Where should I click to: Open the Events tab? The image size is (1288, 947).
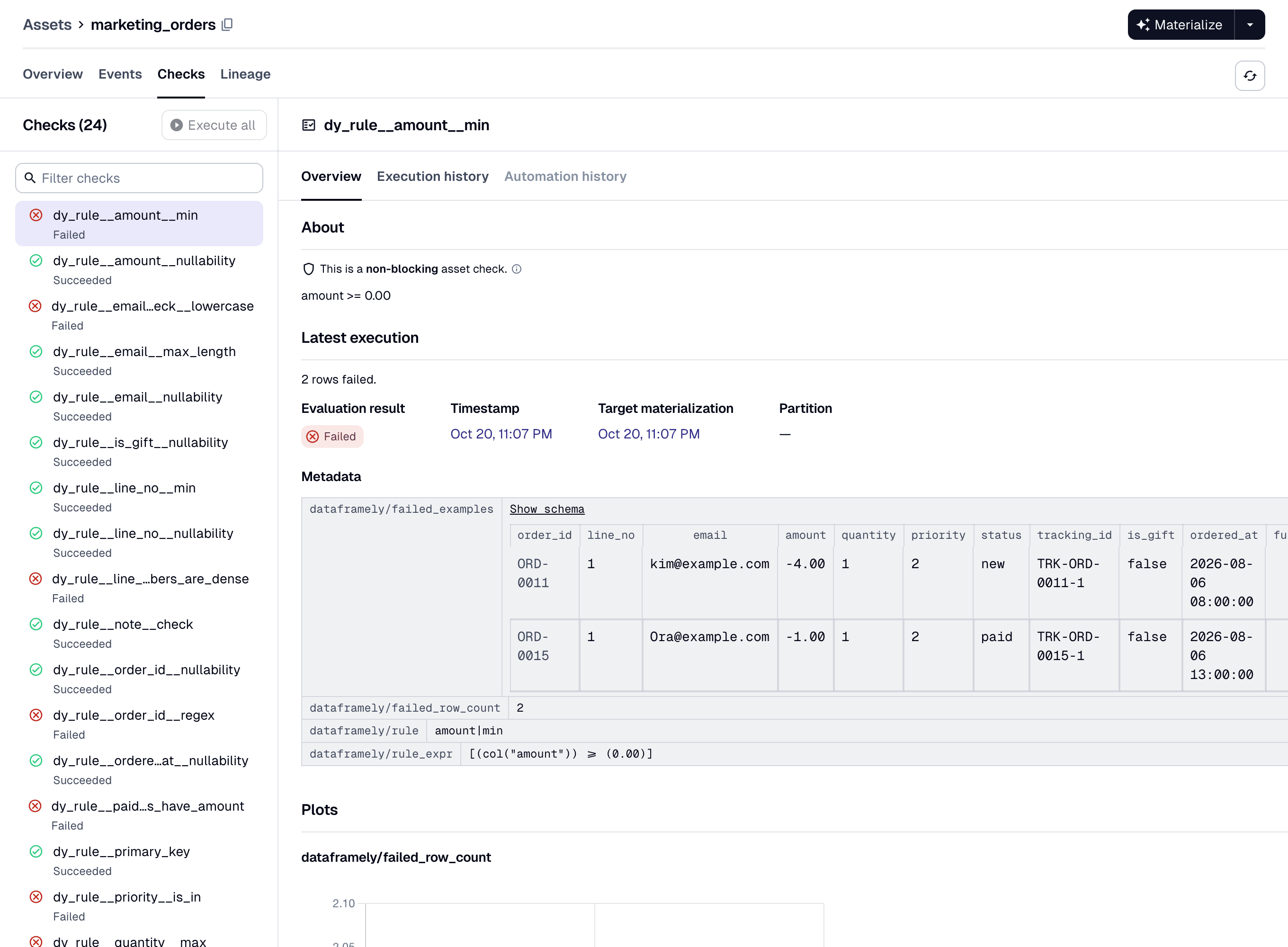click(x=120, y=74)
